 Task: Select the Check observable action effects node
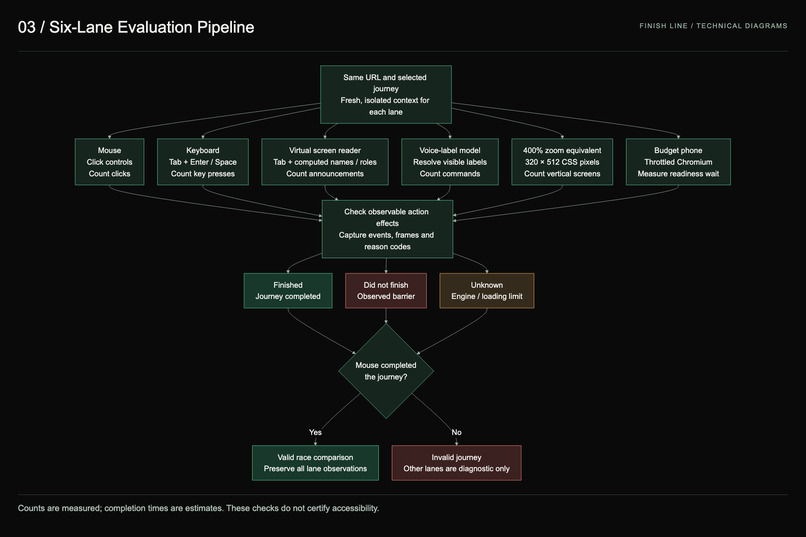(387, 229)
